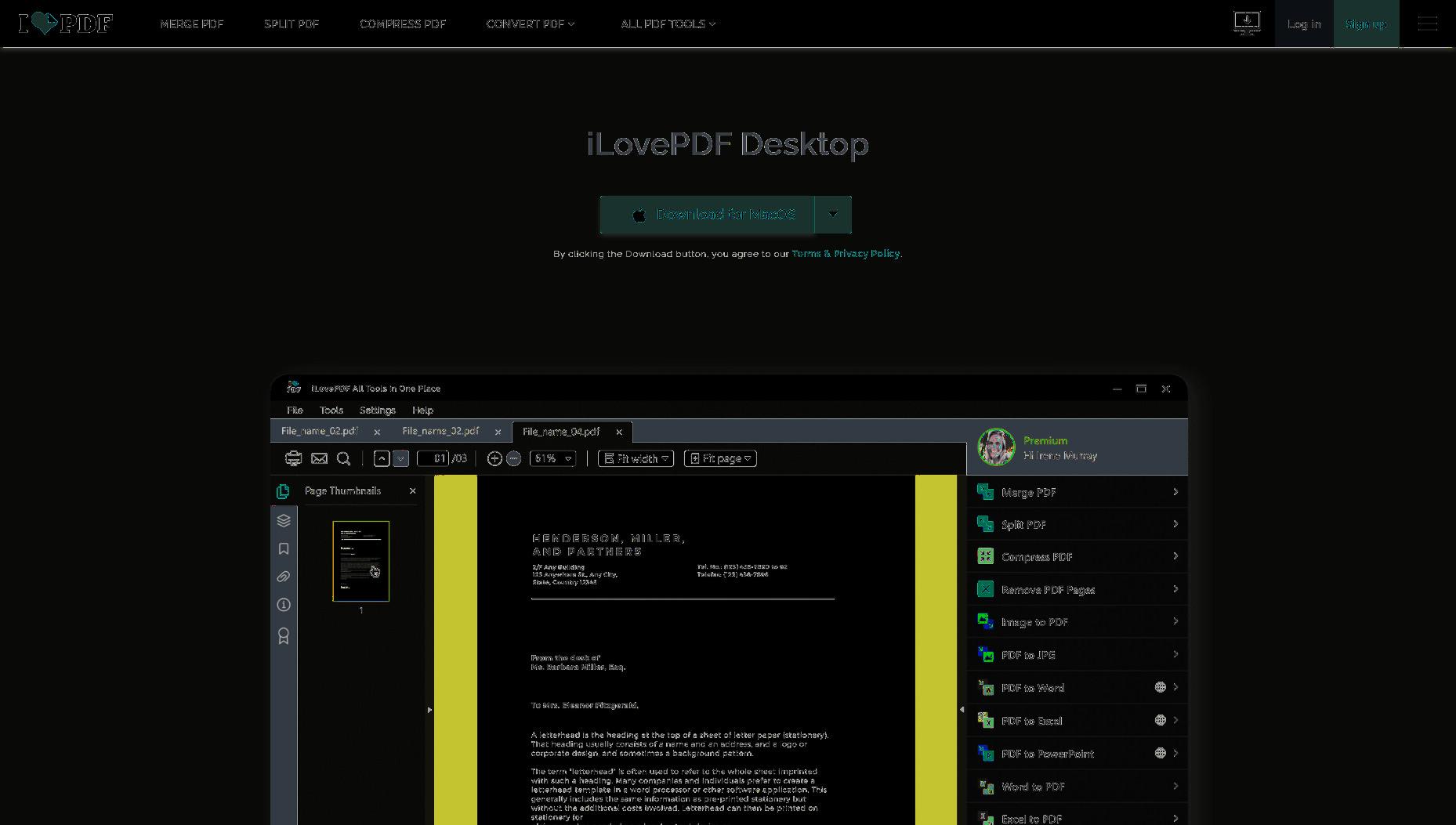Image resolution: width=1456 pixels, height=825 pixels.
Task: Open the attachments paperclip icon
Action: (284, 577)
